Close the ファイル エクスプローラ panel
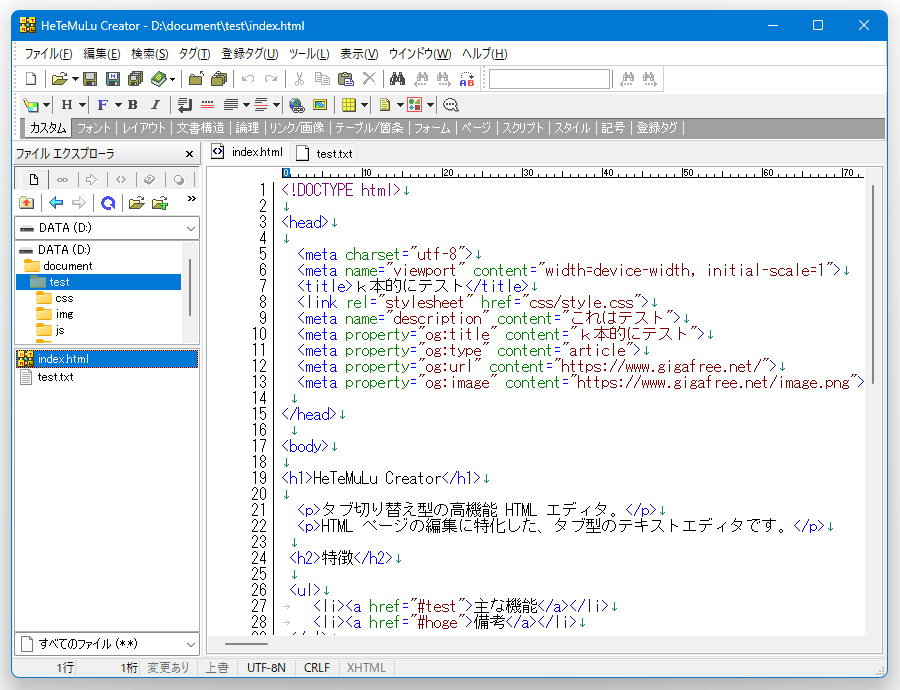 pyautogui.click(x=189, y=154)
